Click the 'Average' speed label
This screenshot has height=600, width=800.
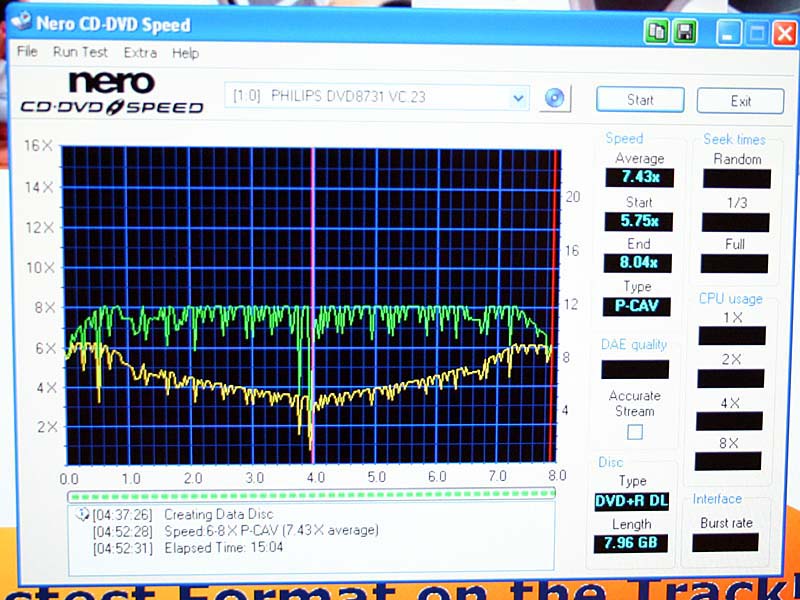coord(640,158)
